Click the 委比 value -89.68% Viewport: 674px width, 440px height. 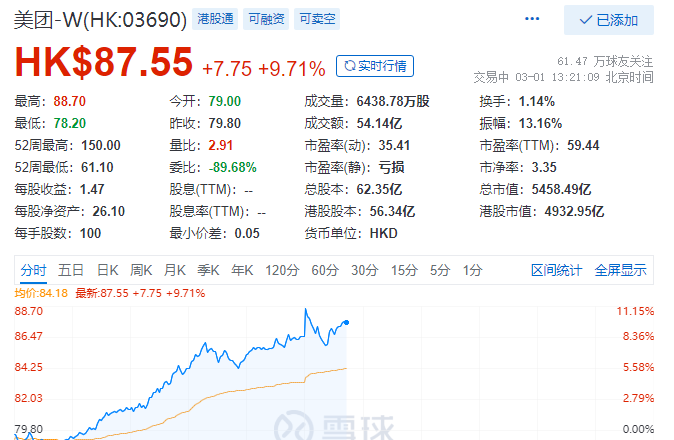[x=233, y=167]
